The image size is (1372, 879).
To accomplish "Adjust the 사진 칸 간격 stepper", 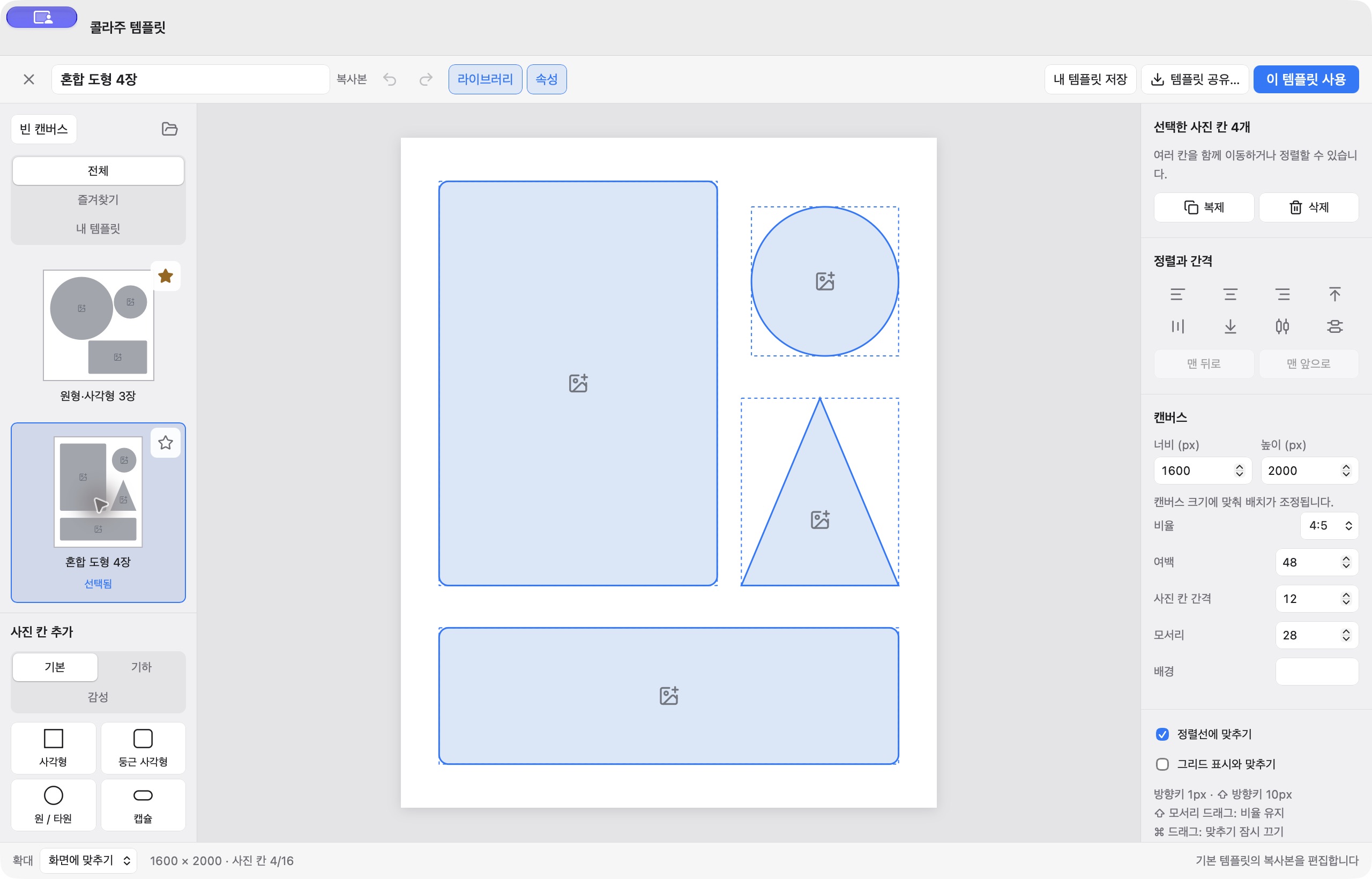I will click(1346, 598).
